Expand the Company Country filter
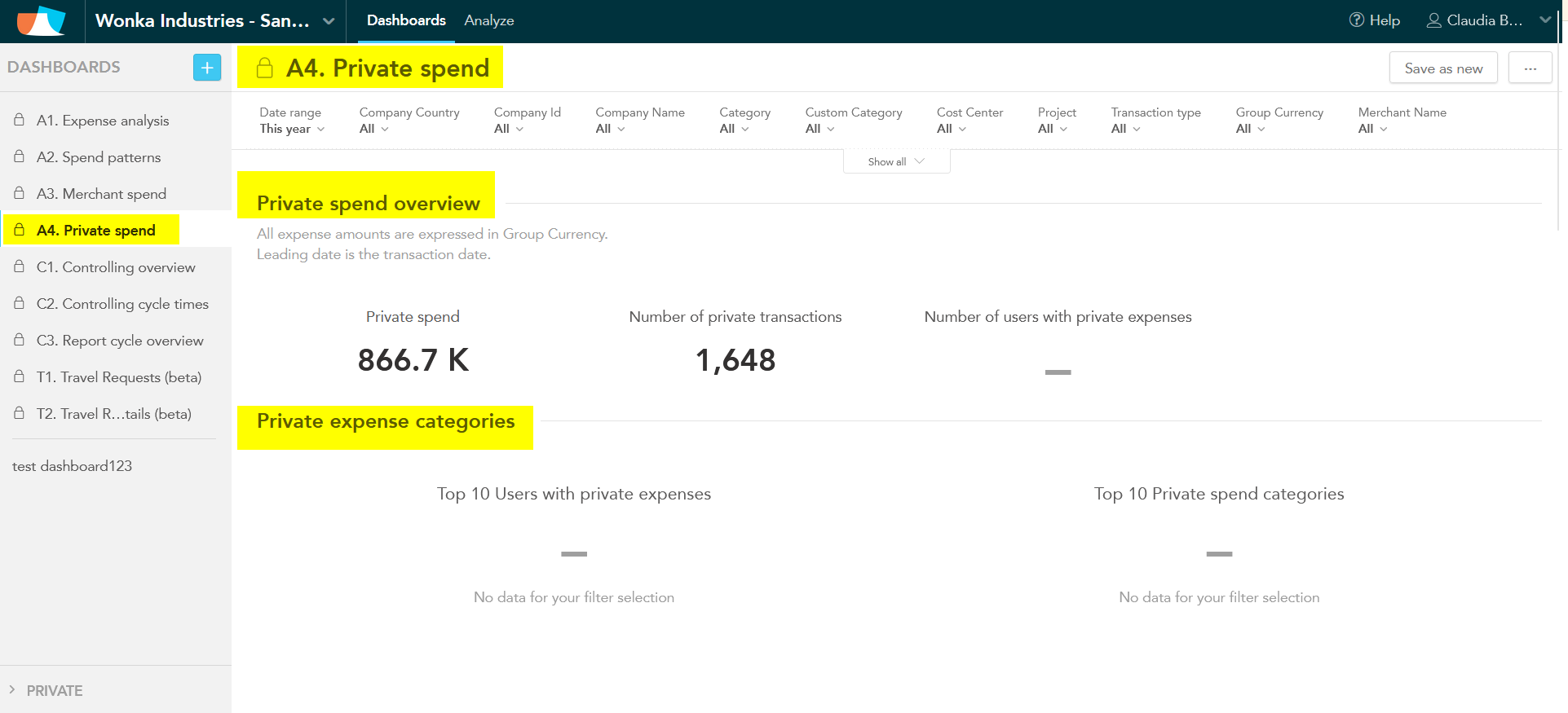 click(x=409, y=121)
